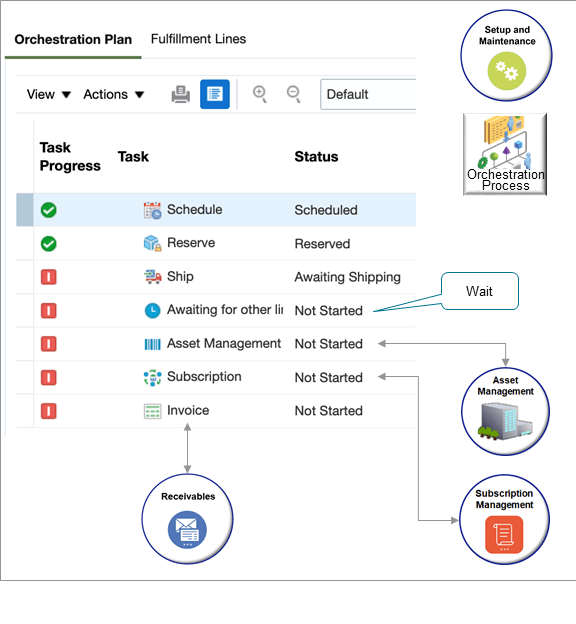Image resolution: width=576 pixels, height=624 pixels.
Task: Click the Task column header
Action: click(x=133, y=156)
